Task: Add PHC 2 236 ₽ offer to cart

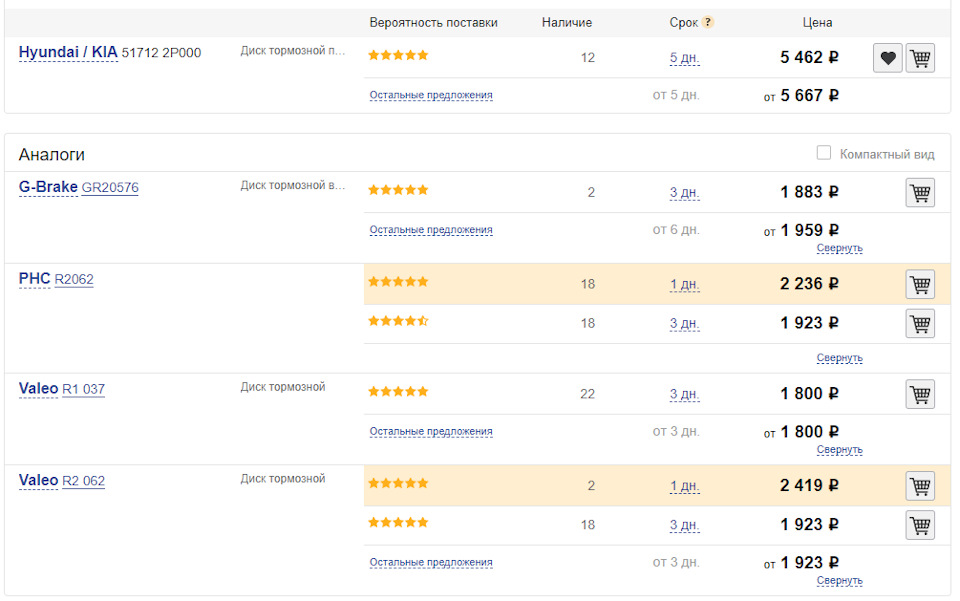Action: pos(920,284)
